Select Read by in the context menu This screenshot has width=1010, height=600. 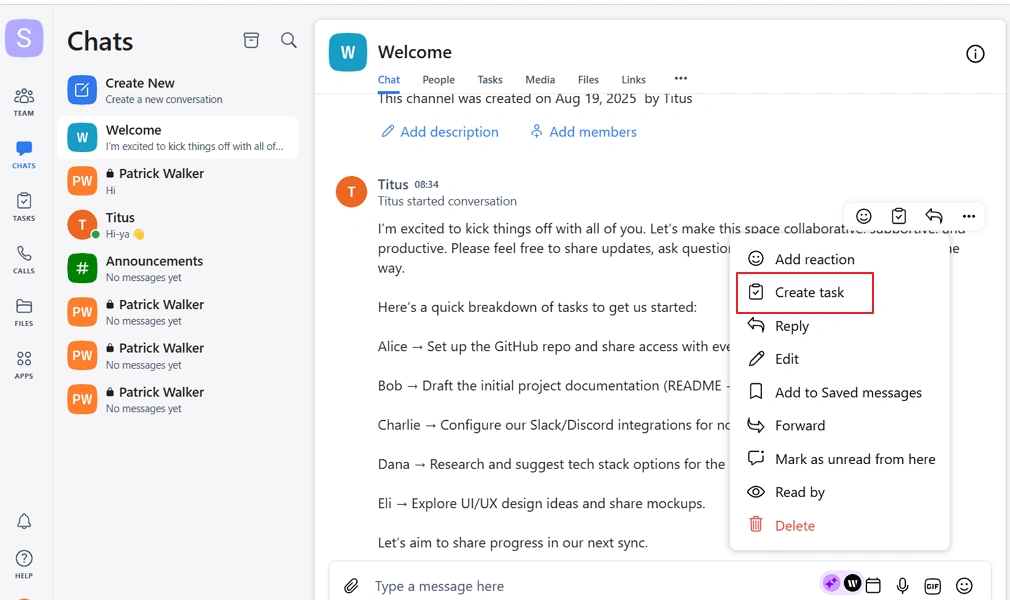pyautogui.click(x=839, y=492)
